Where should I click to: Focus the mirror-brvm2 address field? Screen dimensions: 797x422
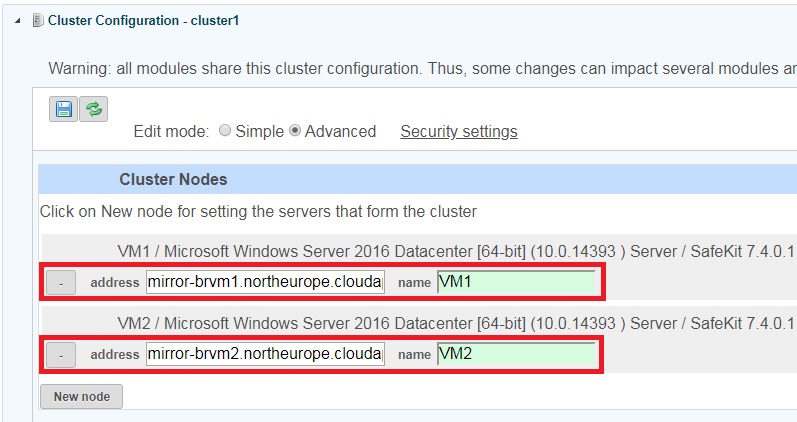pos(265,354)
